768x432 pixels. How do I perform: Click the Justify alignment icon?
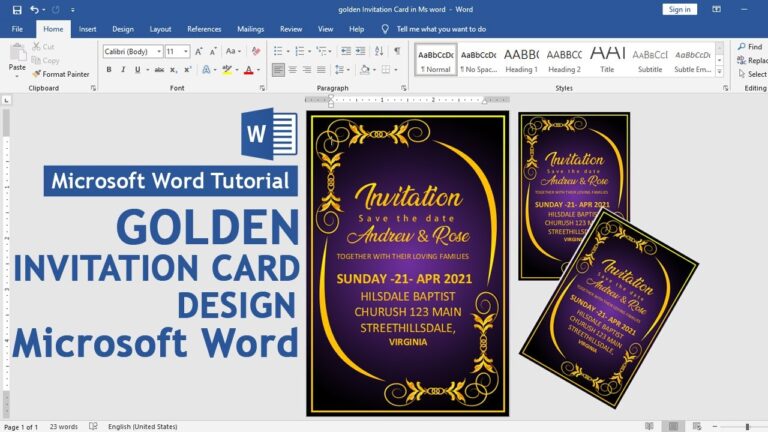pyautogui.click(x=321, y=70)
